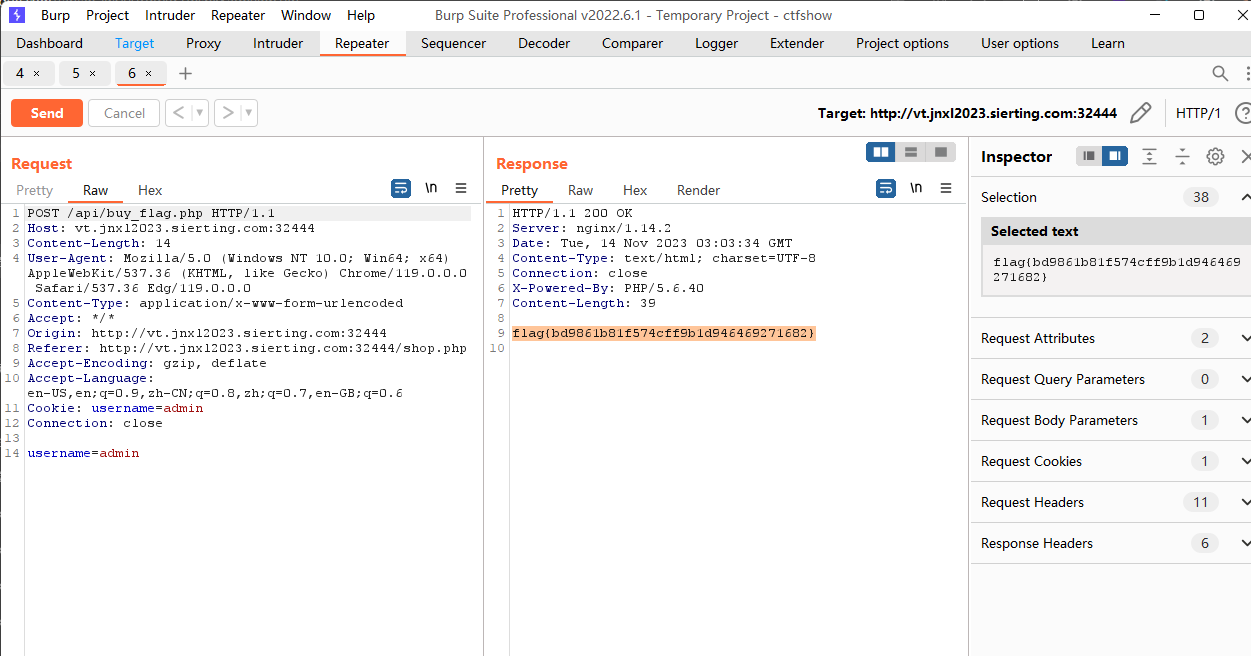This screenshot has width=1251, height=656.
Task: Expand all Inspector sections icon
Action: [1150, 156]
